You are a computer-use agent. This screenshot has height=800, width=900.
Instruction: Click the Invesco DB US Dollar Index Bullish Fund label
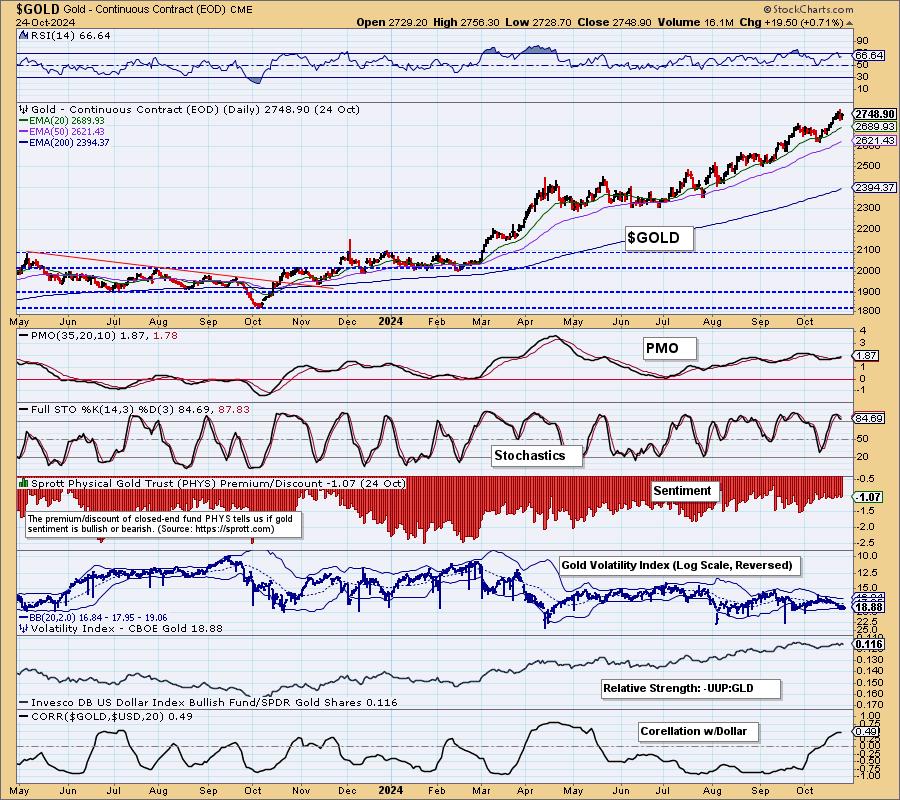pyautogui.click(x=208, y=702)
